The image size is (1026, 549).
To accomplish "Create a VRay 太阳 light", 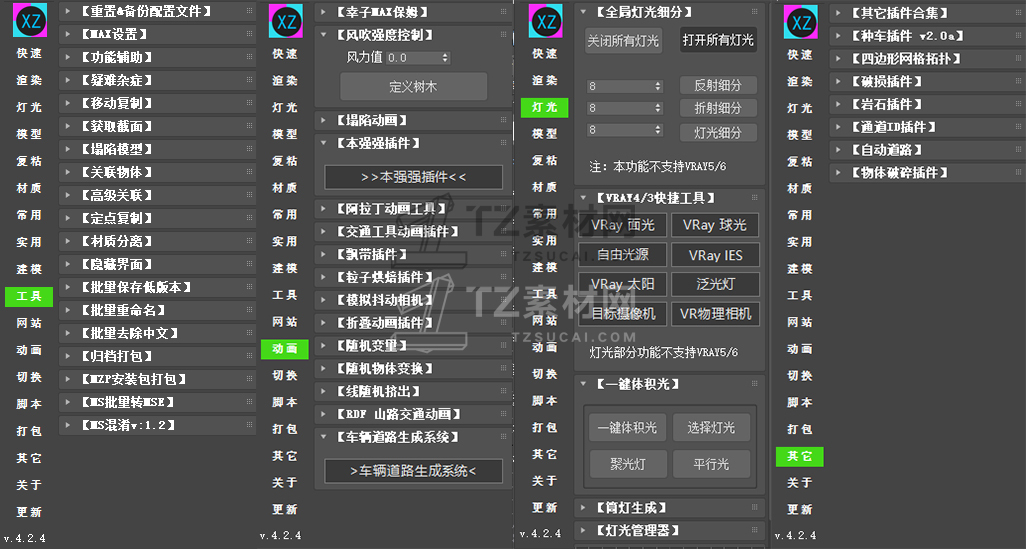I will 623,284.
